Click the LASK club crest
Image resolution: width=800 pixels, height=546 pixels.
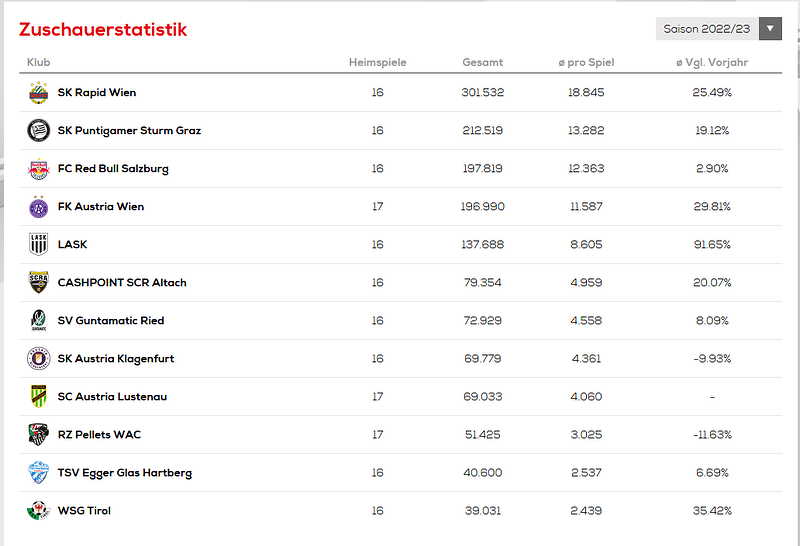coord(38,244)
